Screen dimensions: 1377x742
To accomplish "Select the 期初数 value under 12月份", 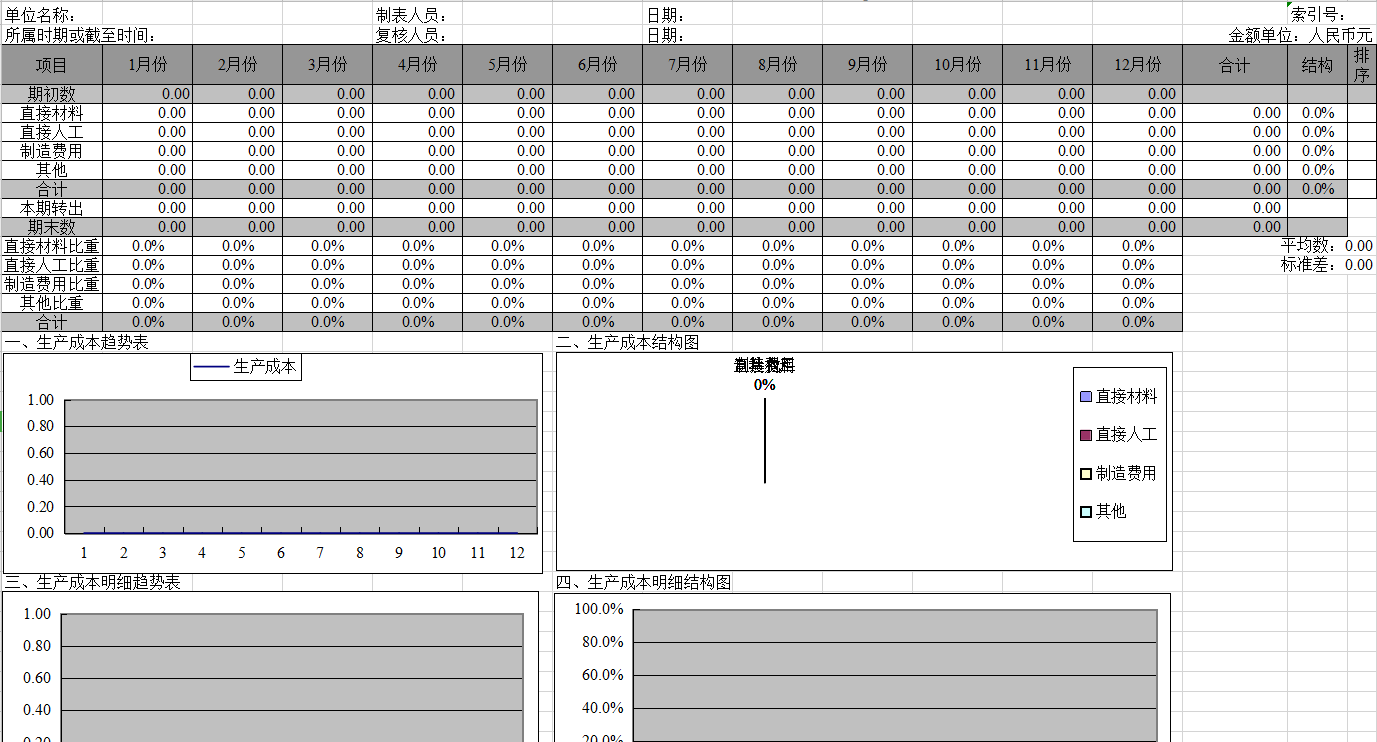I will click(1137, 94).
